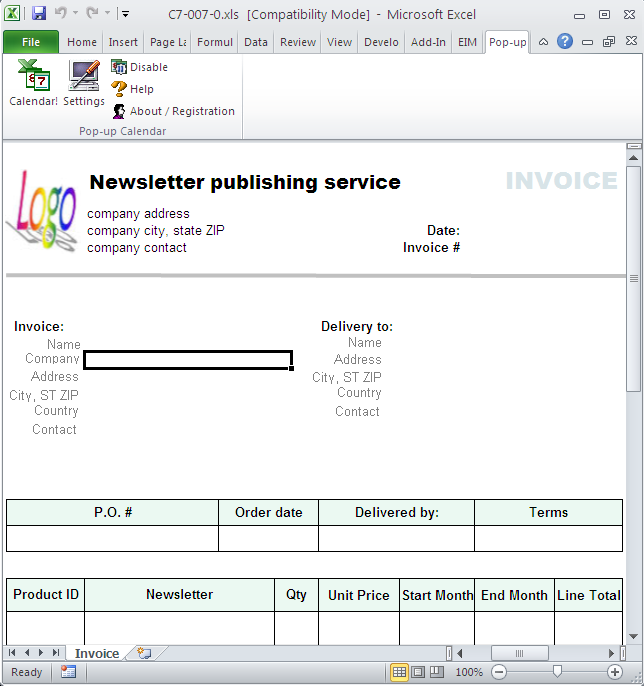This screenshot has width=644, height=686.
Task: Go to last sheet navigation arrow
Action: pos(56,653)
